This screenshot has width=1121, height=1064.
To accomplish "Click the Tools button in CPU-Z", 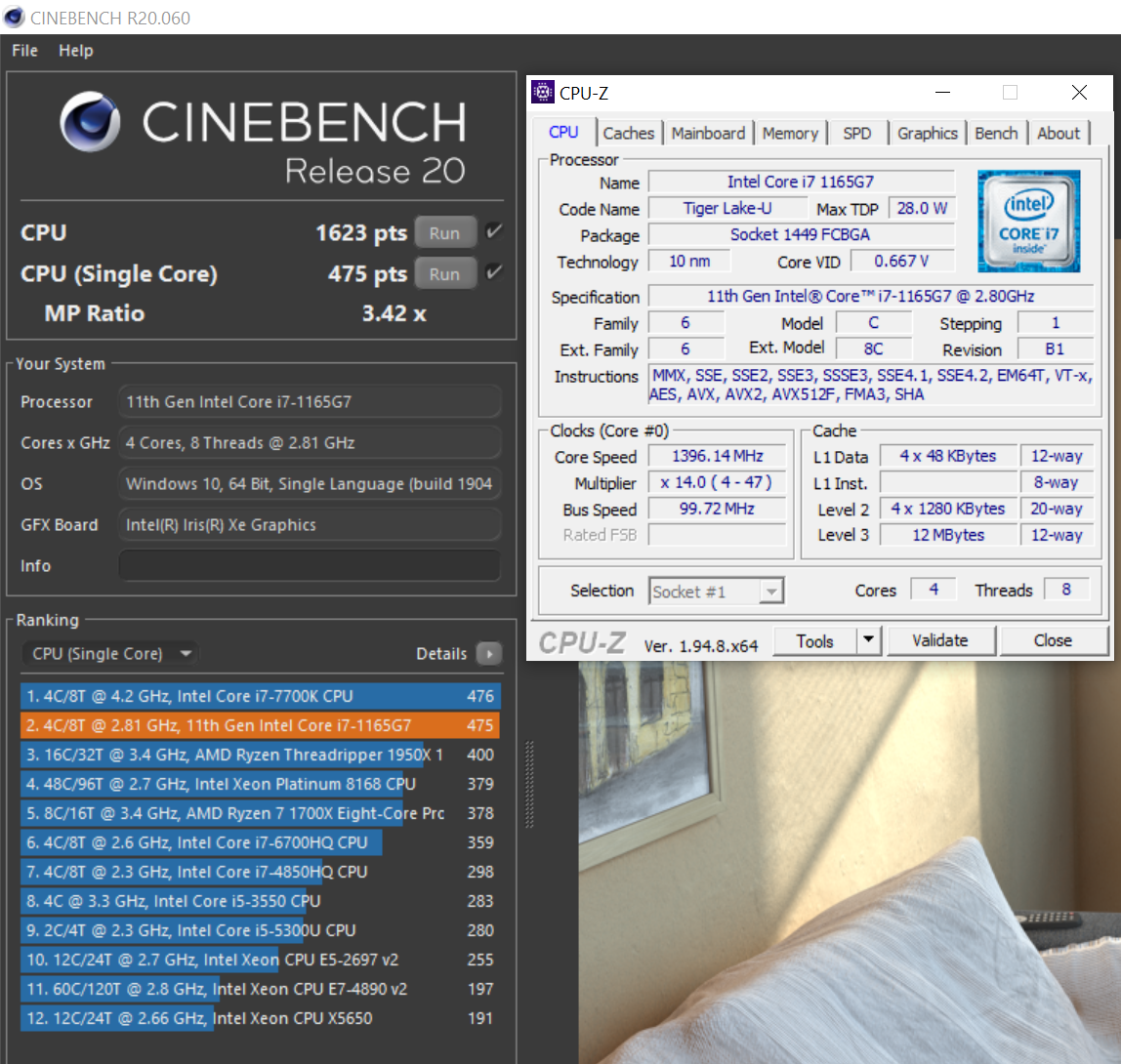I will tap(815, 641).
